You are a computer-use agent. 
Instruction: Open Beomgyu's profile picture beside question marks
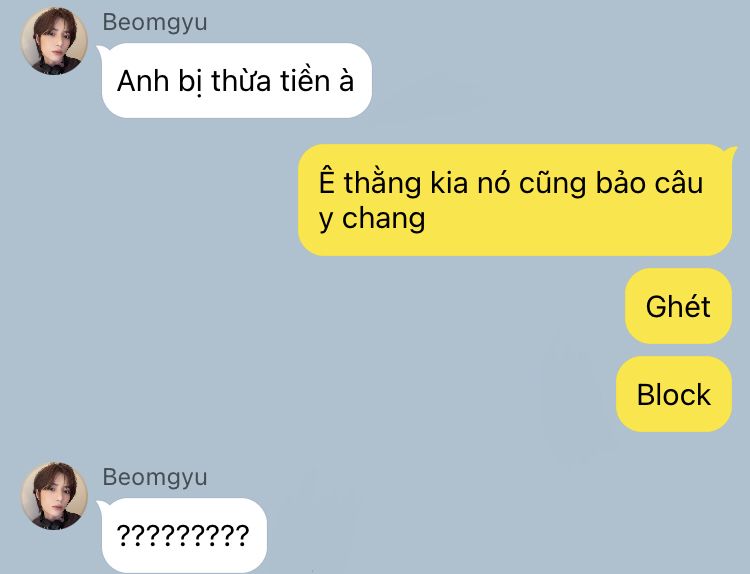point(54,496)
